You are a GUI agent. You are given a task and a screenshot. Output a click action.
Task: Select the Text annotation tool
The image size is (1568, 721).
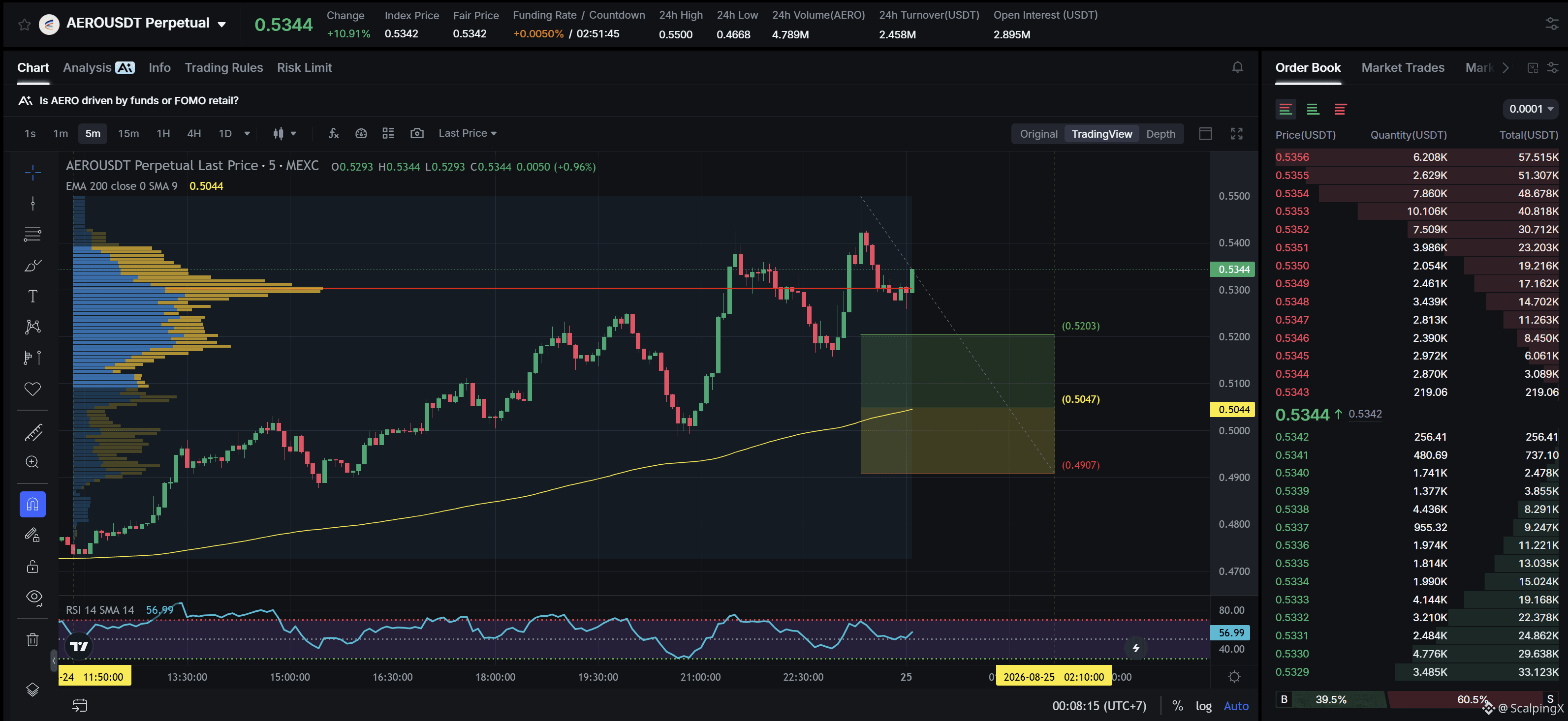33,296
